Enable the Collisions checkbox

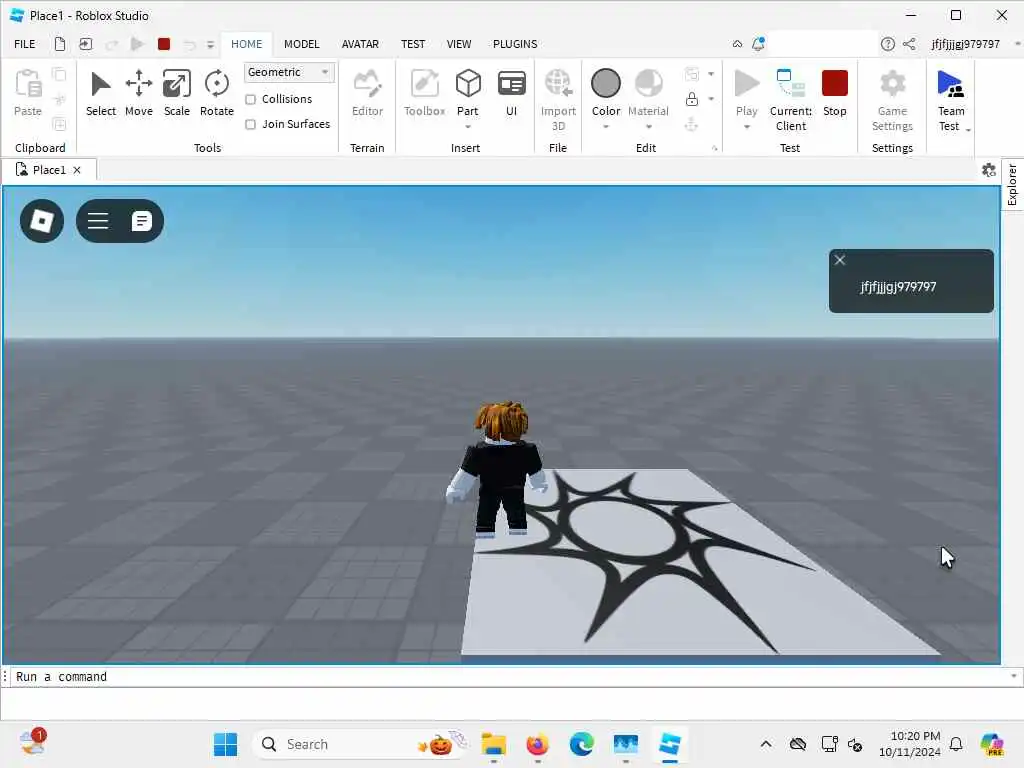point(250,99)
